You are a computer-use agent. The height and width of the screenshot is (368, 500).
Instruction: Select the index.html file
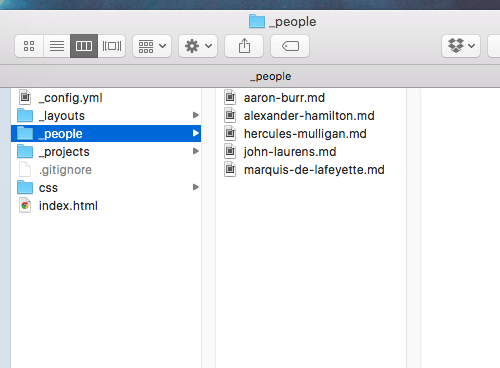click(x=106, y=205)
